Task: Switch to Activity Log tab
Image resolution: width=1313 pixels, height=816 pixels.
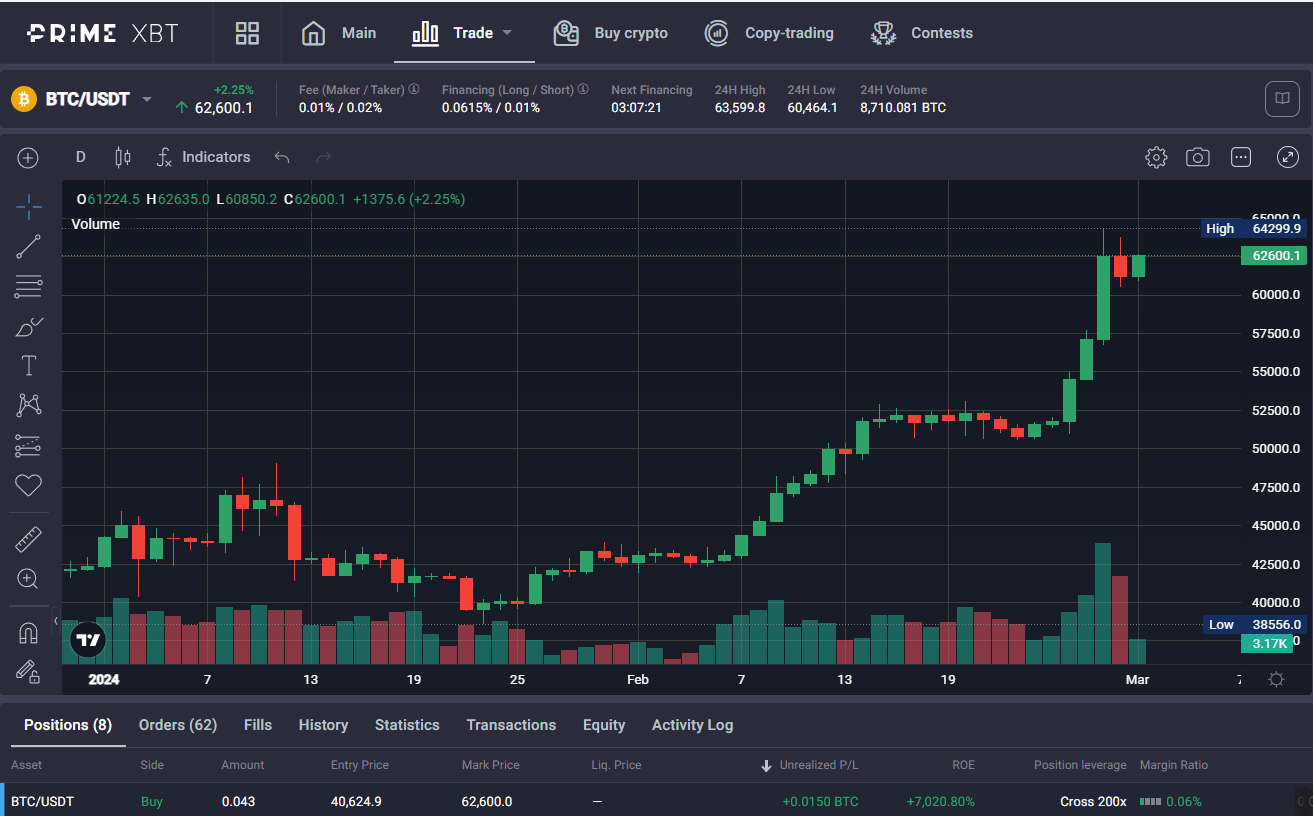Action: pos(692,725)
